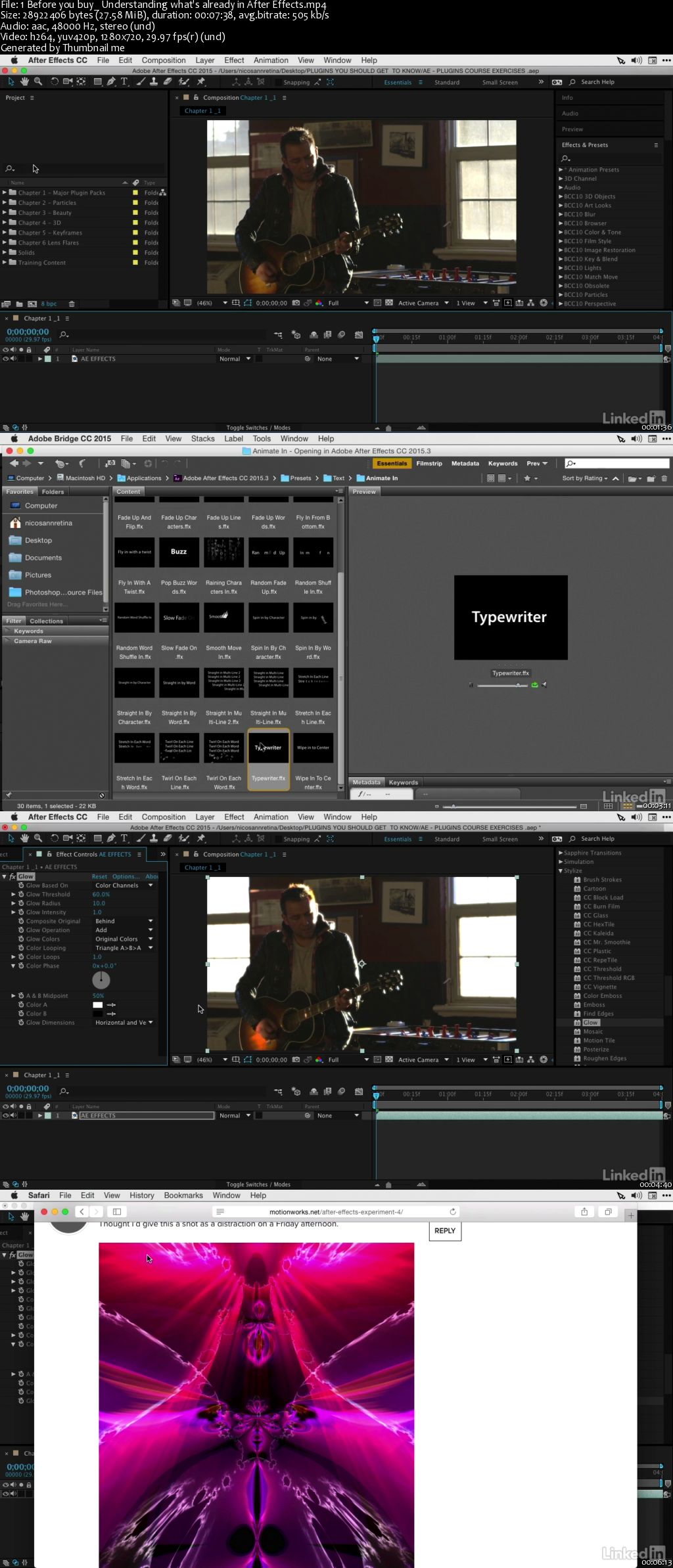Image resolution: width=673 pixels, height=1568 pixels.
Task: Open Safari's Bookmarks menu
Action: (183, 1196)
